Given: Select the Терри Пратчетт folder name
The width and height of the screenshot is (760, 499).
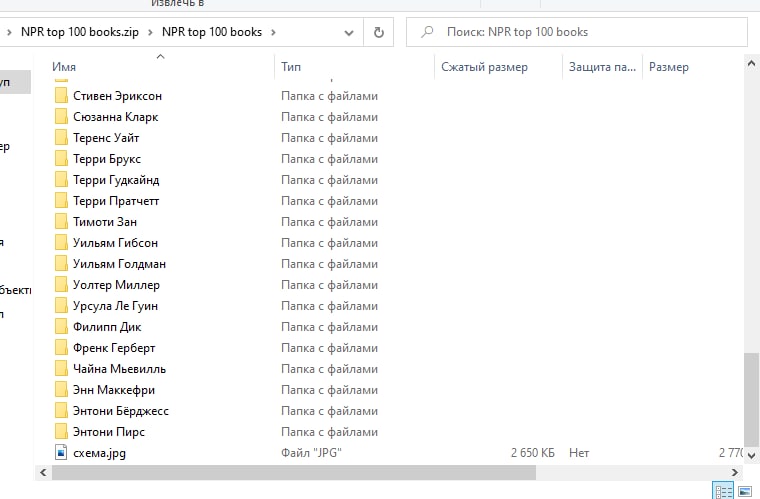Looking at the screenshot, I should (x=116, y=201).
